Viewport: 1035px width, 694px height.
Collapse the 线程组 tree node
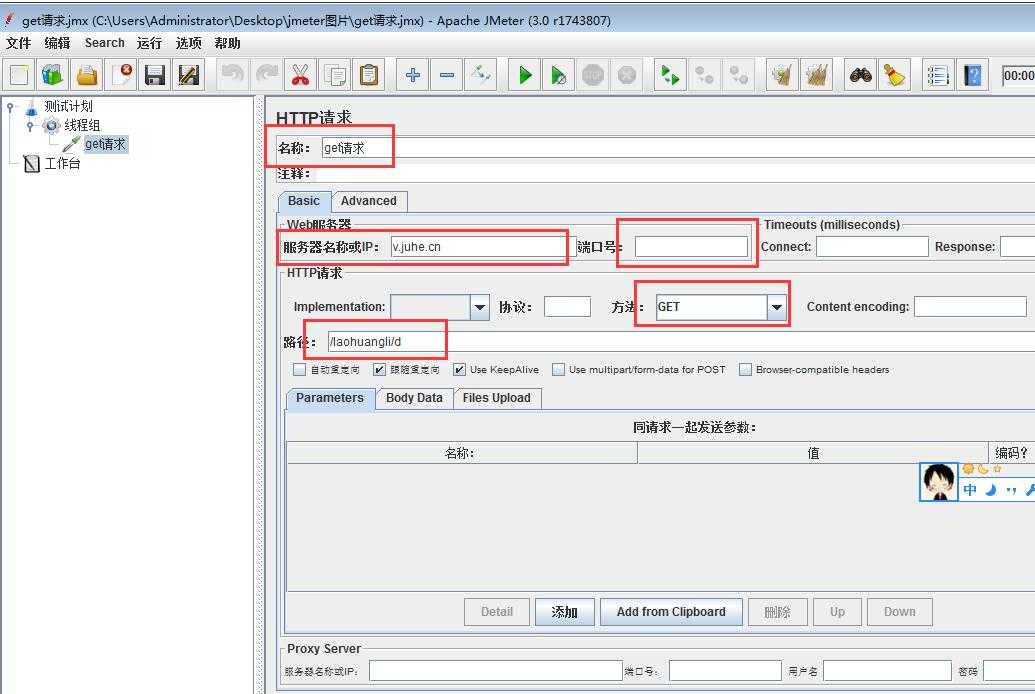[30, 125]
